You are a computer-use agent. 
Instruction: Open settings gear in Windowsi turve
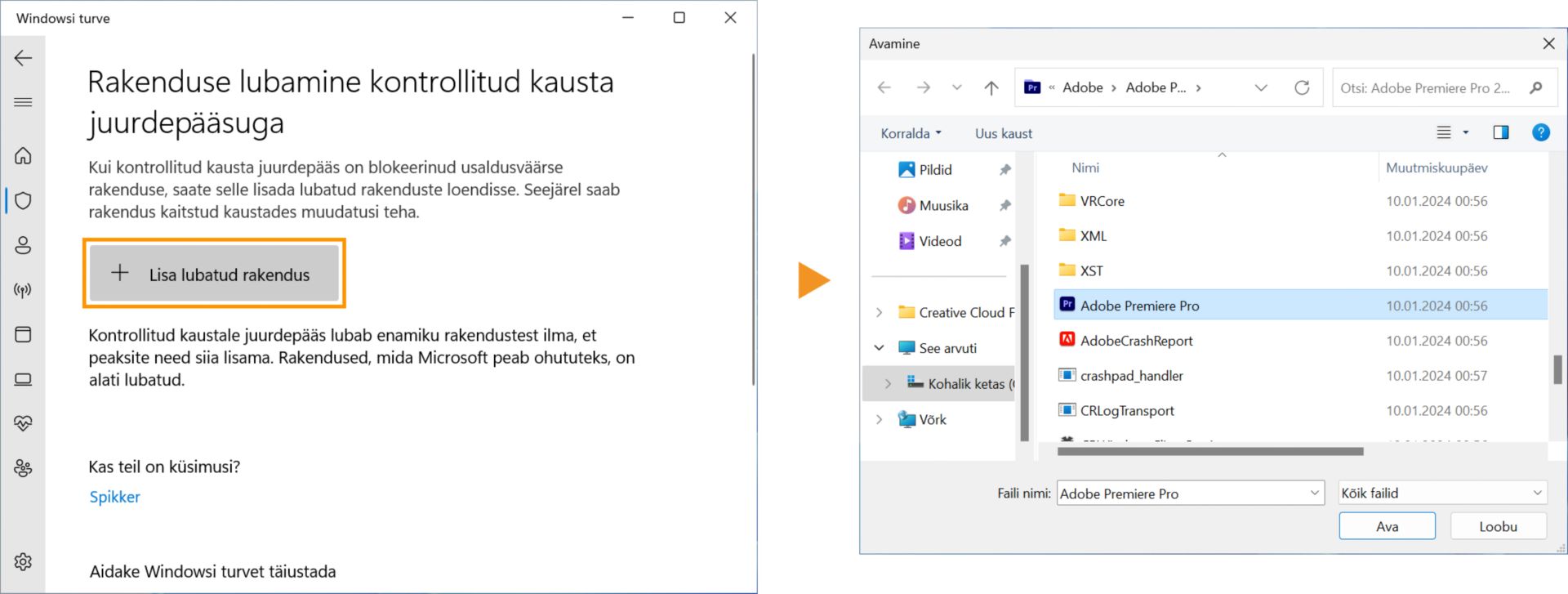coord(23,561)
